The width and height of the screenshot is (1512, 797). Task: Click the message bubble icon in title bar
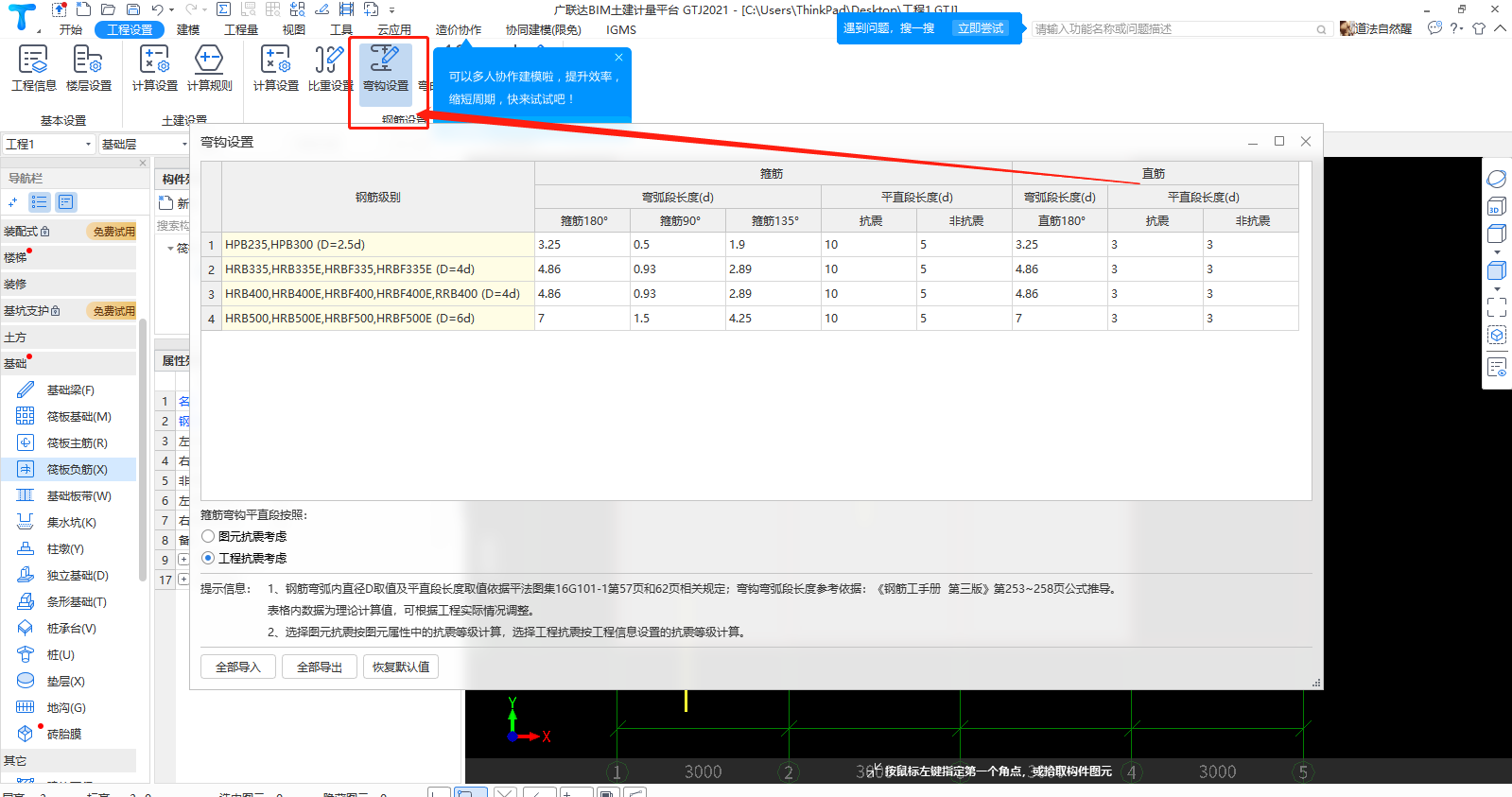click(1434, 28)
